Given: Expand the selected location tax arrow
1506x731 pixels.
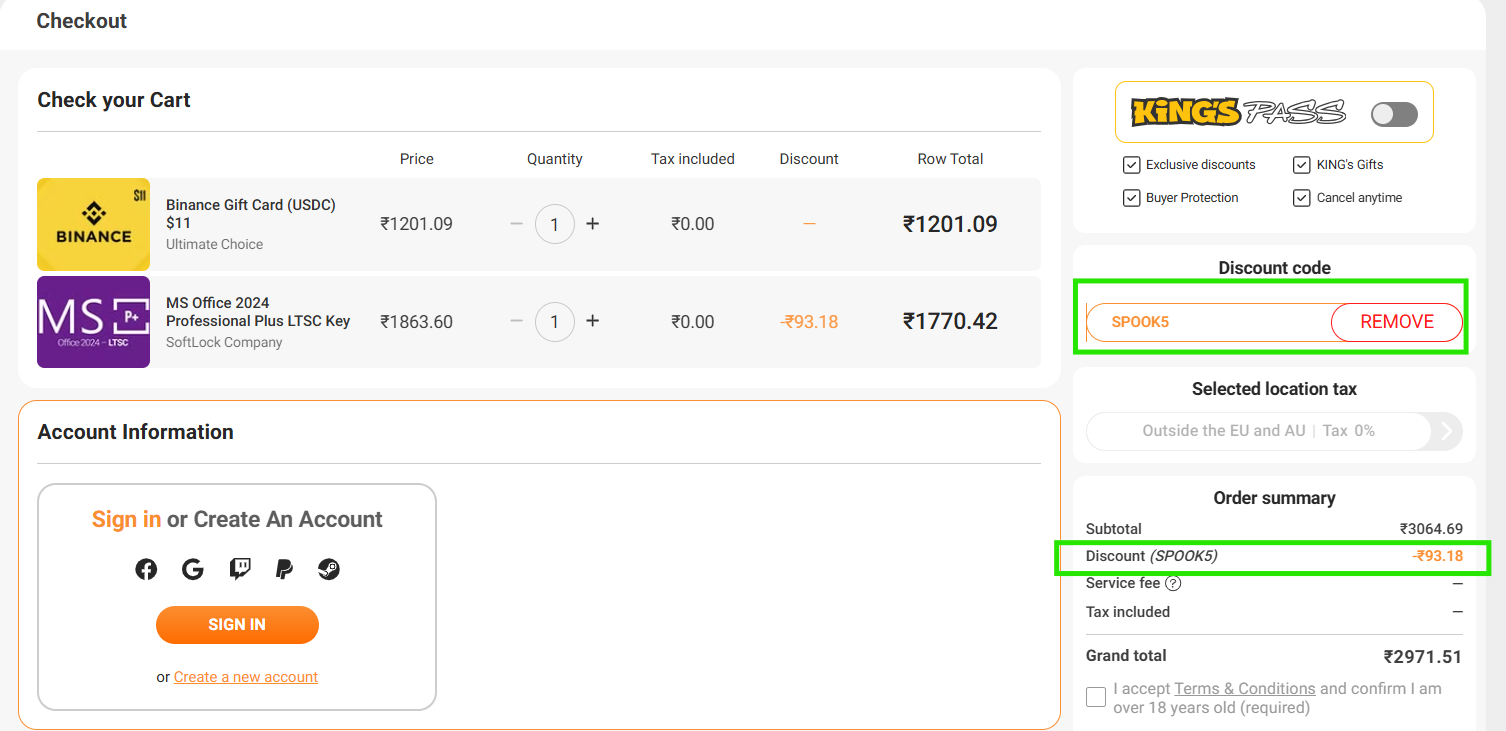Looking at the screenshot, I should click(1447, 431).
